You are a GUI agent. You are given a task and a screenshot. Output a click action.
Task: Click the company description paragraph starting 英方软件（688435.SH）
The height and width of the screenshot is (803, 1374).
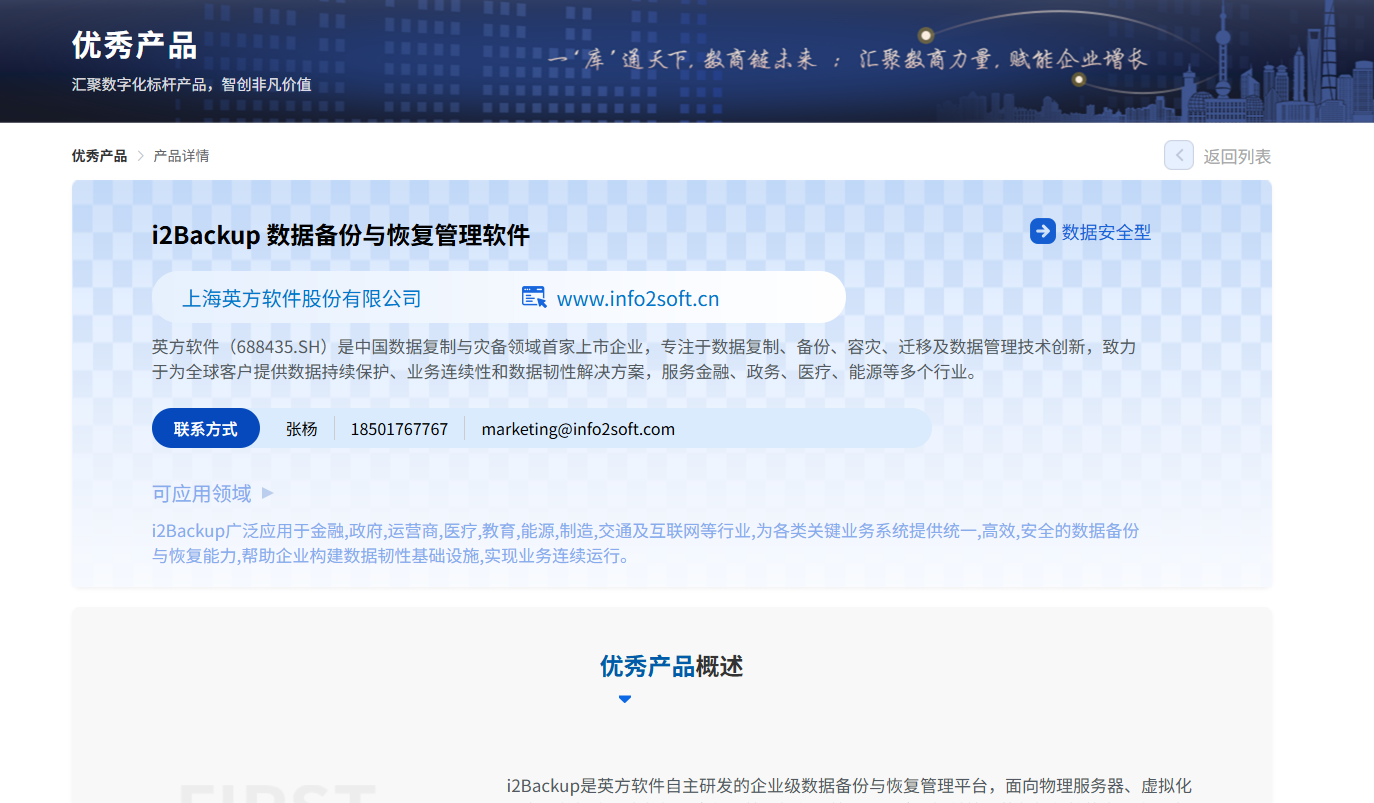pyautogui.click(x=644, y=359)
